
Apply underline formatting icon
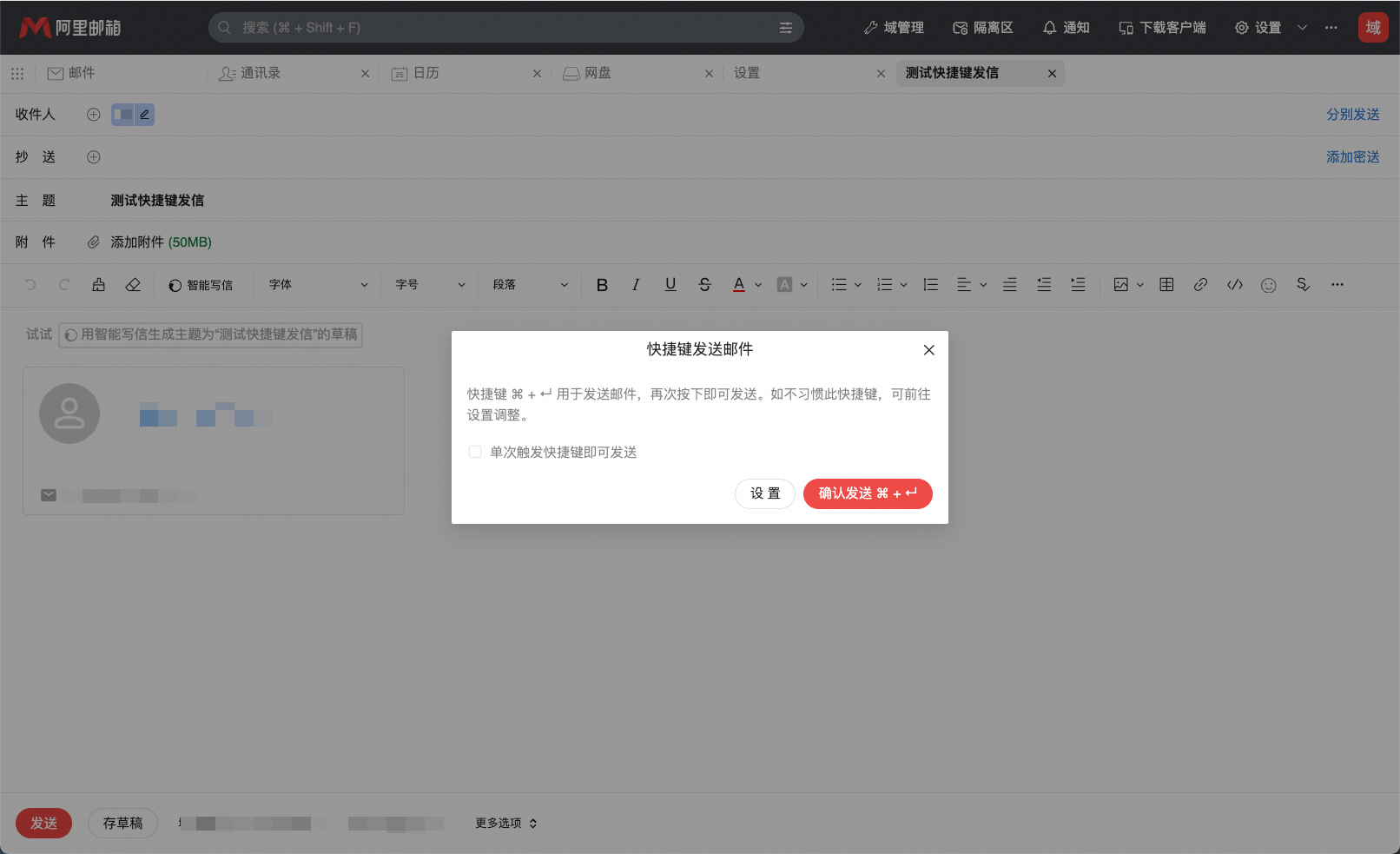click(x=670, y=285)
